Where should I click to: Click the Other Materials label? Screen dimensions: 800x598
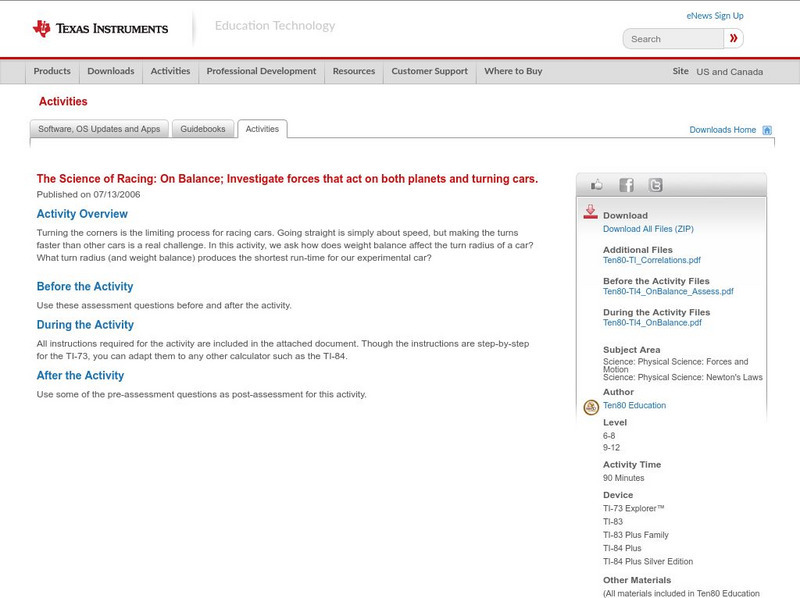pos(637,580)
